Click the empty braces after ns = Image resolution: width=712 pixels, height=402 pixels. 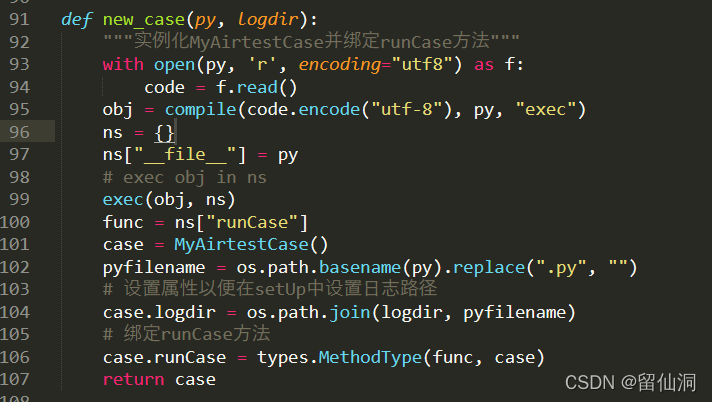pos(164,133)
